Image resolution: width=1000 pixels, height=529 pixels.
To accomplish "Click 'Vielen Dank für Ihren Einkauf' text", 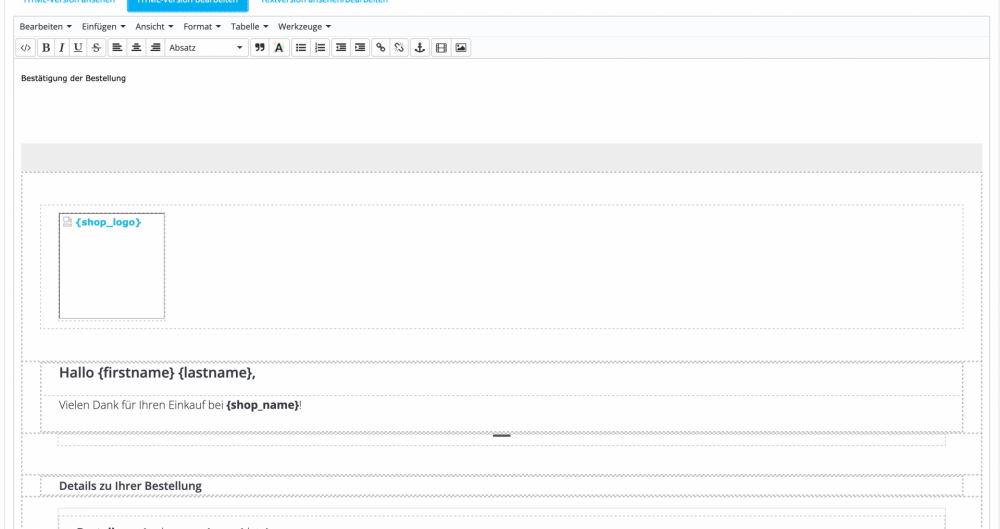I will [x=133, y=405].
